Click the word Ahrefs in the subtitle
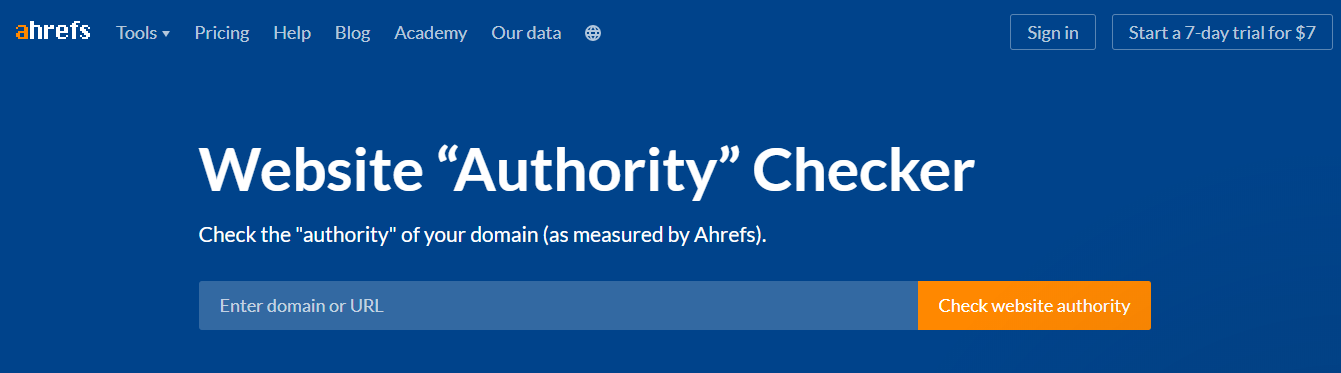This screenshot has height=373, width=1341. tap(725, 237)
